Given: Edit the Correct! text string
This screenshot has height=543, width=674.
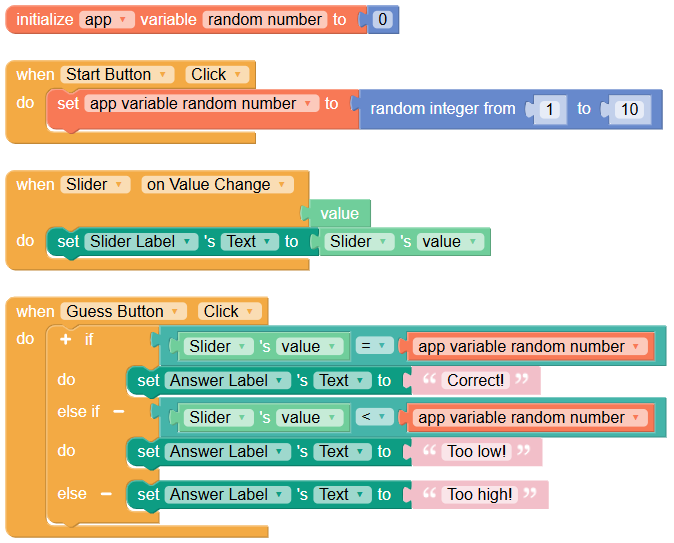Looking at the screenshot, I should [475, 380].
